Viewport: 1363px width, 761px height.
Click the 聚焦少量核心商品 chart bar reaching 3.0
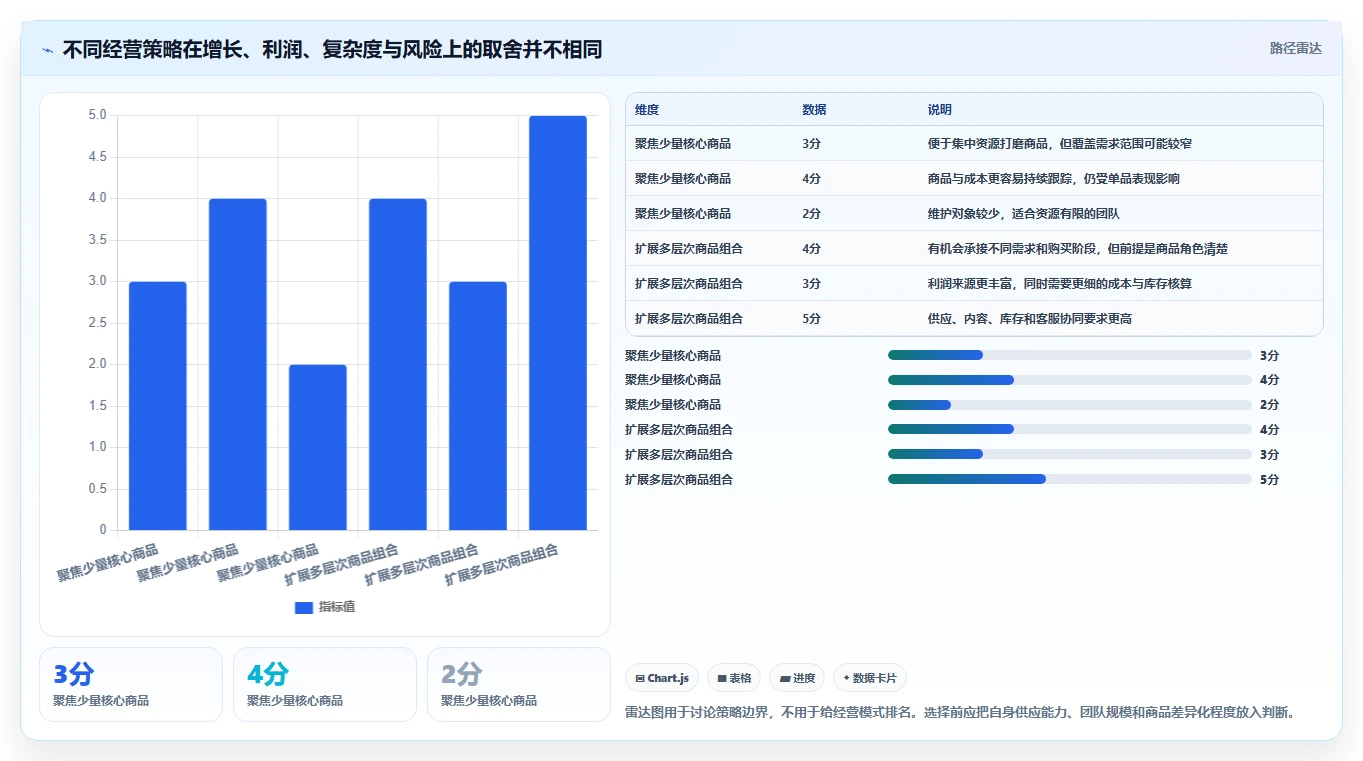click(x=158, y=406)
